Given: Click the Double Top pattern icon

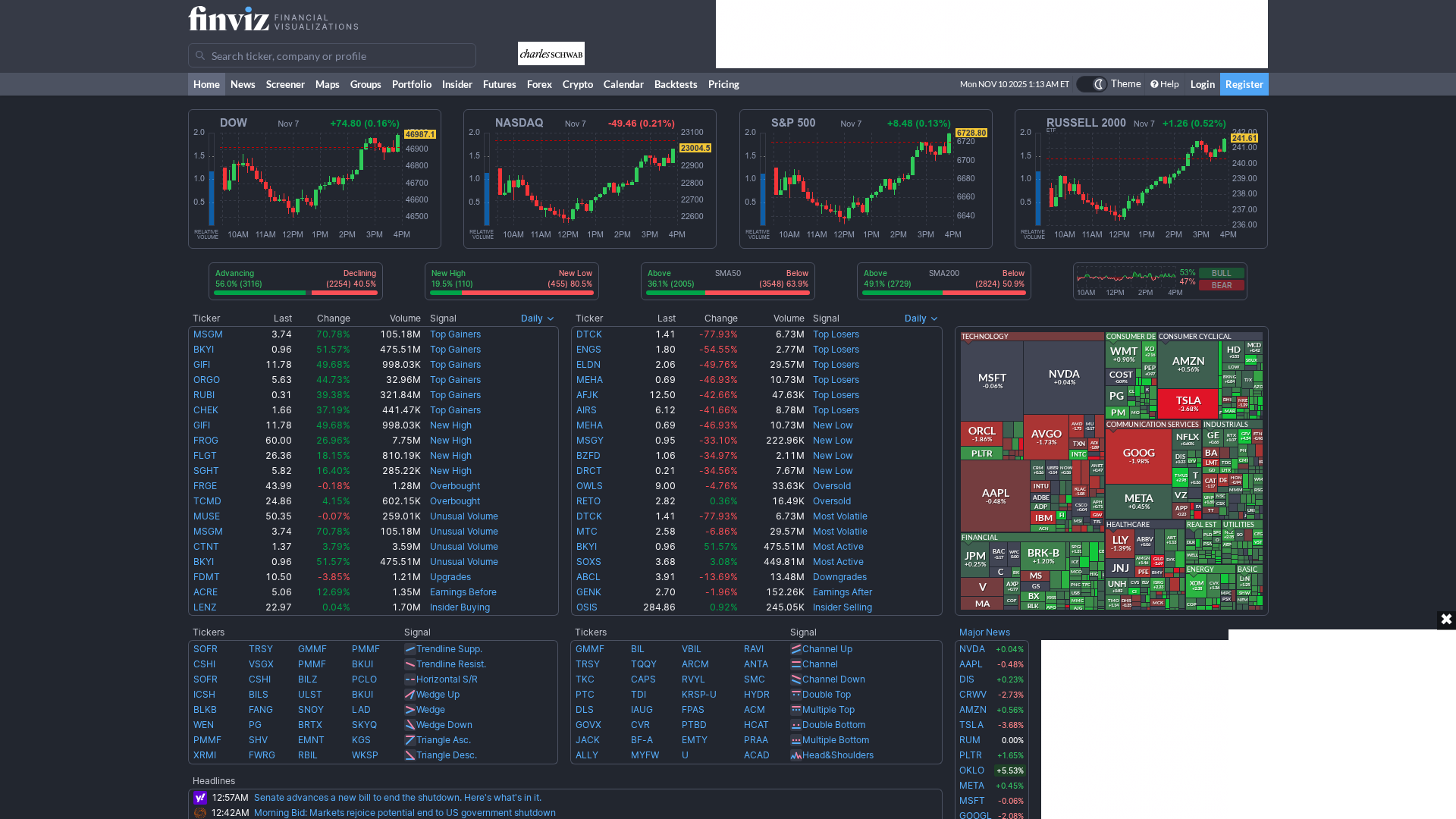Looking at the screenshot, I should tap(796, 695).
